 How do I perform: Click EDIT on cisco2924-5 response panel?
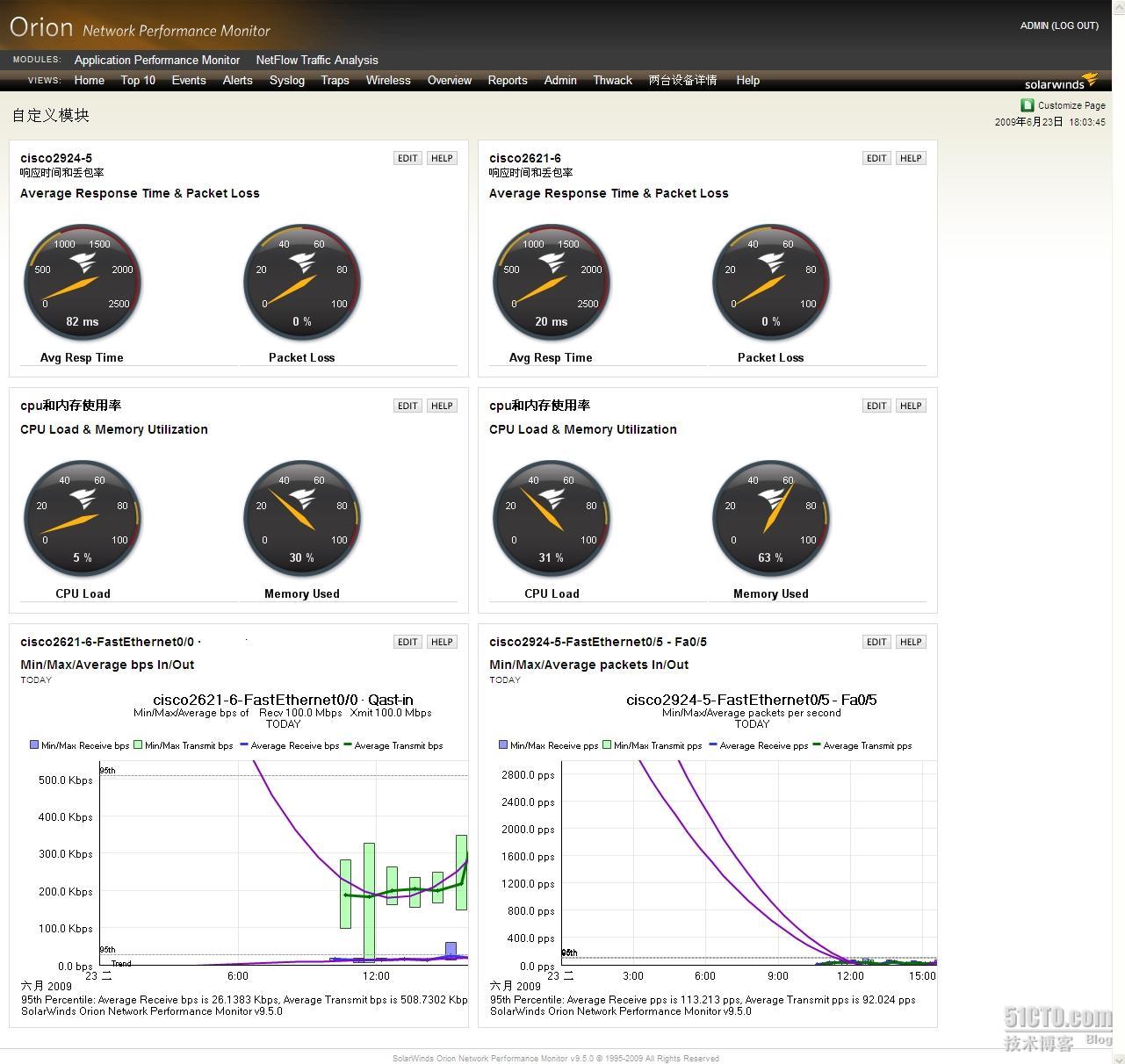point(407,158)
